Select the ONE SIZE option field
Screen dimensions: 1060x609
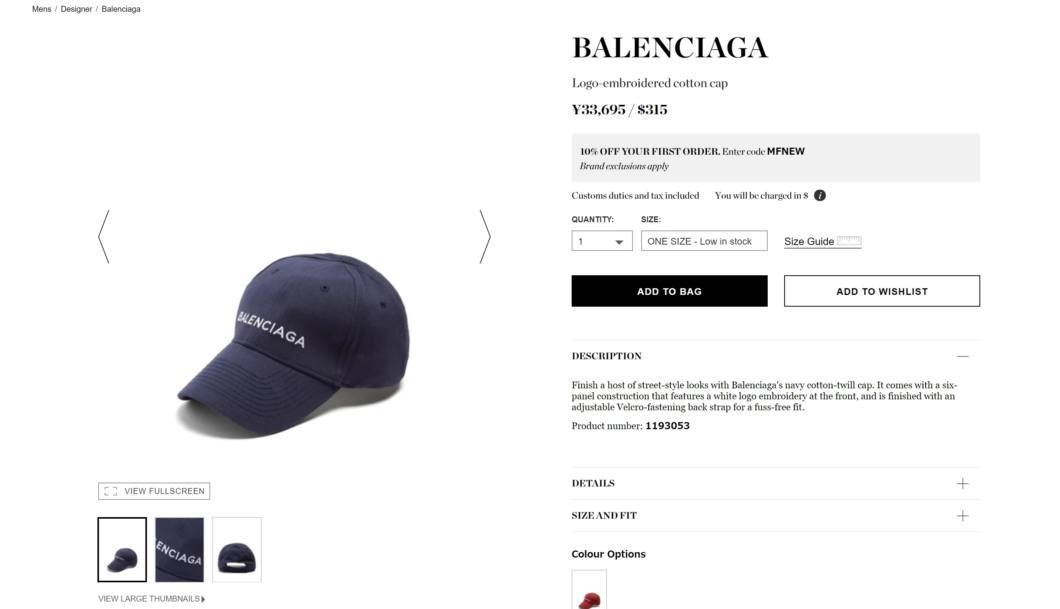coord(704,241)
